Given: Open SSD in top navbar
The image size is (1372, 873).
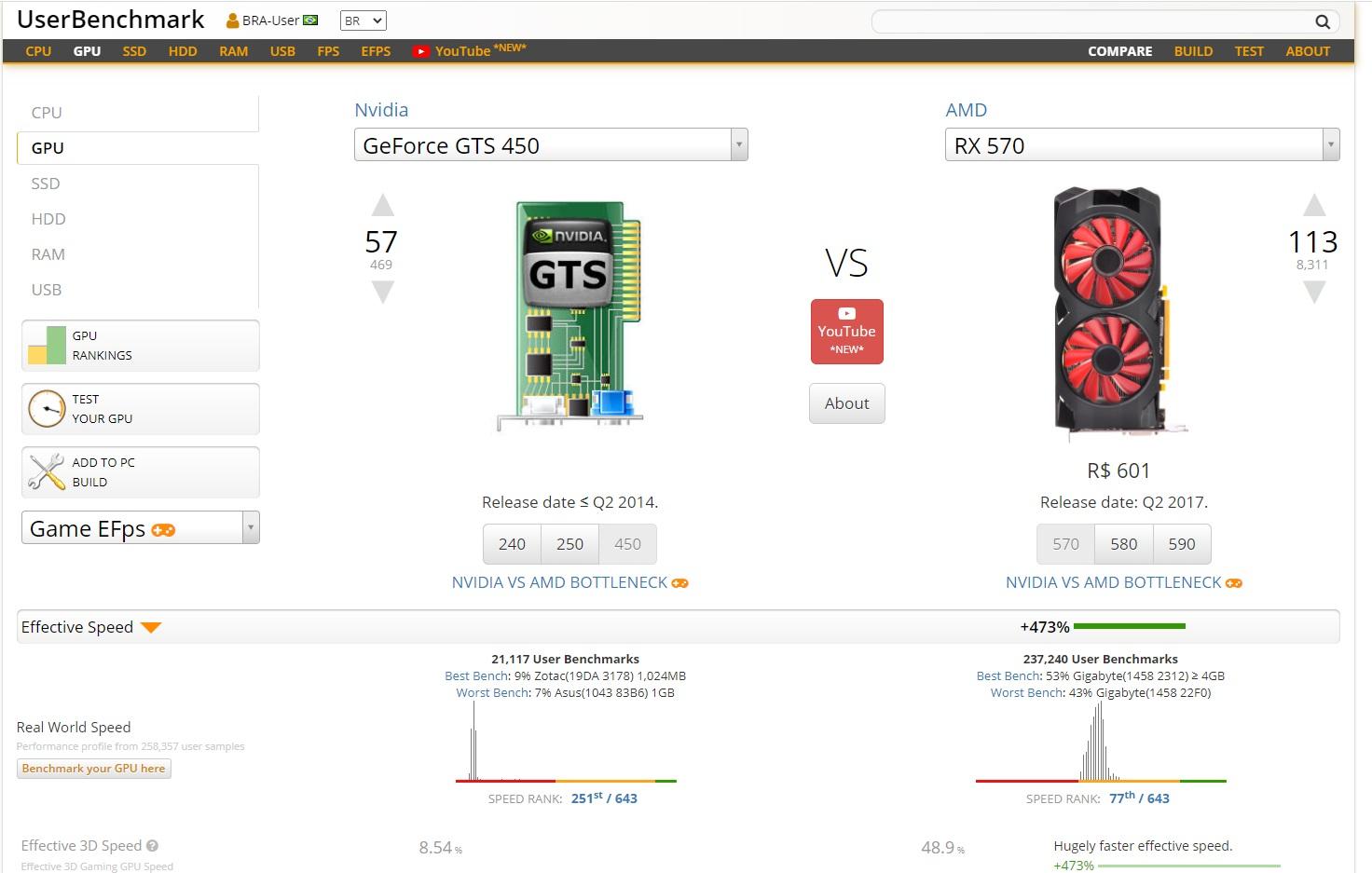Looking at the screenshot, I should 134,51.
